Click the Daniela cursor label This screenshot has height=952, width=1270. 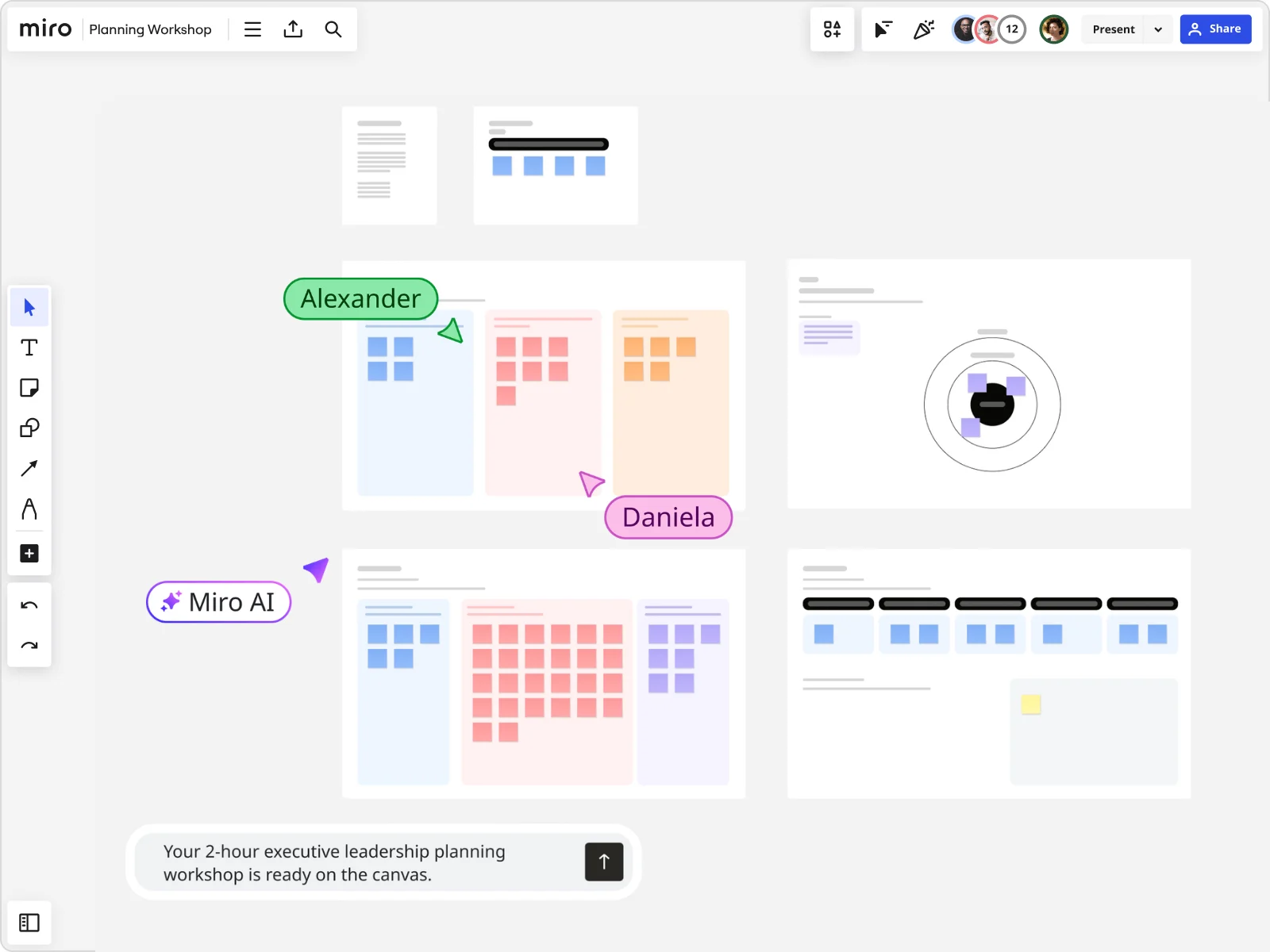668,517
